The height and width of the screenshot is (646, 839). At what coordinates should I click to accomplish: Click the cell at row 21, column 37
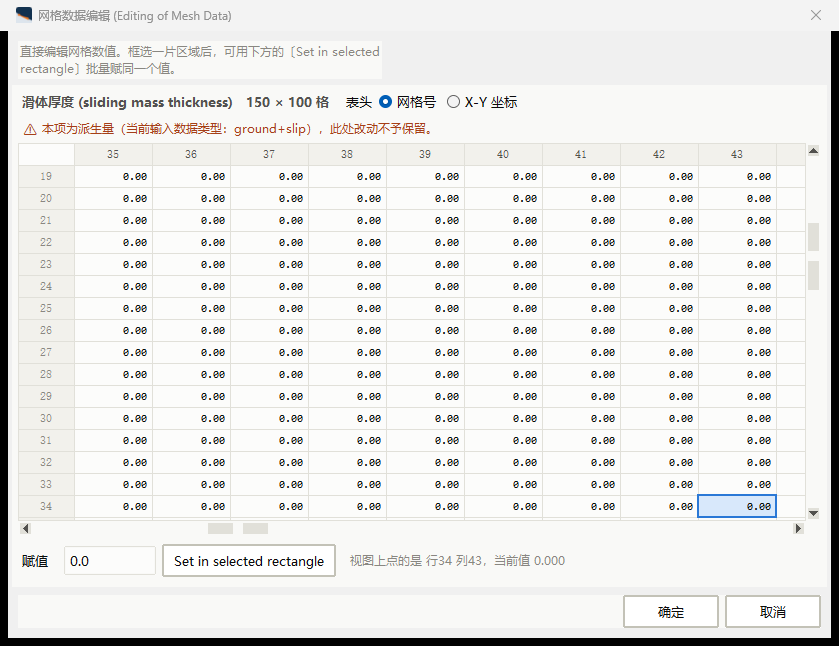pos(270,221)
